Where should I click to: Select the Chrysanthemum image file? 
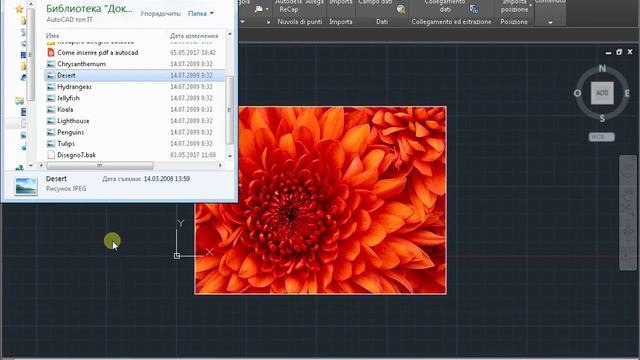tap(135, 64)
